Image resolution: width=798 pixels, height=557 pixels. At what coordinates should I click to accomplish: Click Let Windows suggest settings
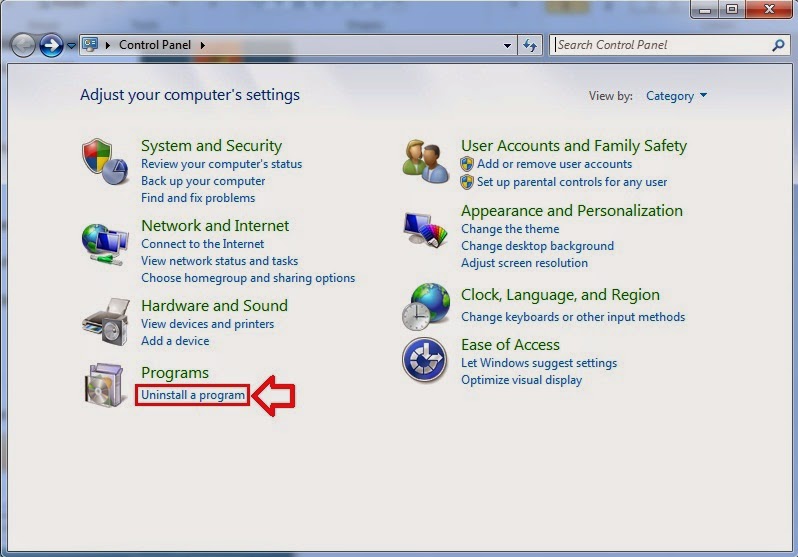tap(539, 363)
